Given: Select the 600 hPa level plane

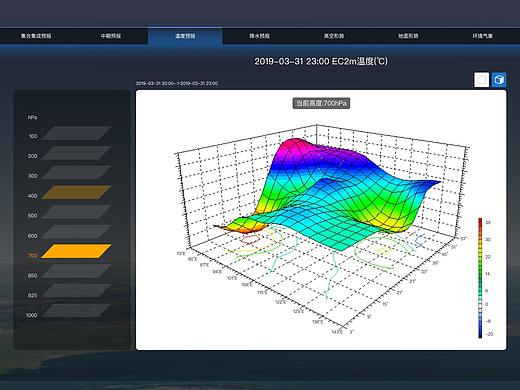Looking at the screenshot, I should (x=76, y=232).
